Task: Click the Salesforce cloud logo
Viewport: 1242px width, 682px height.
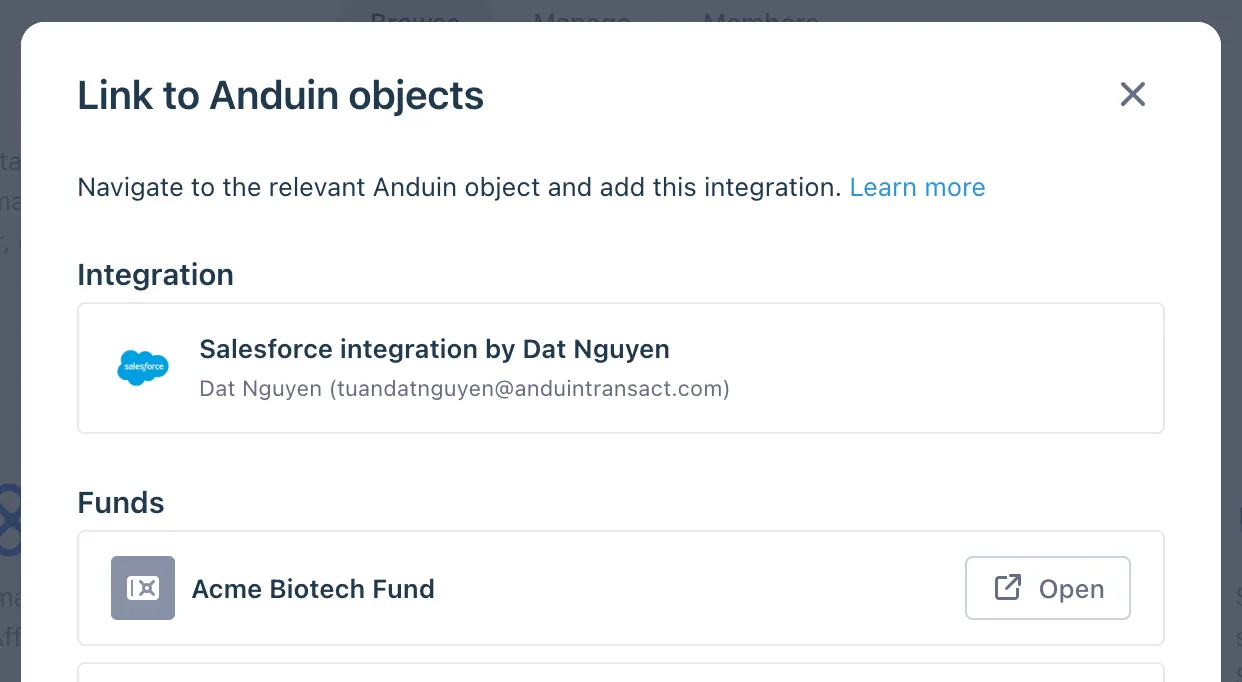Action: pyautogui.click(x=143, y=368)
